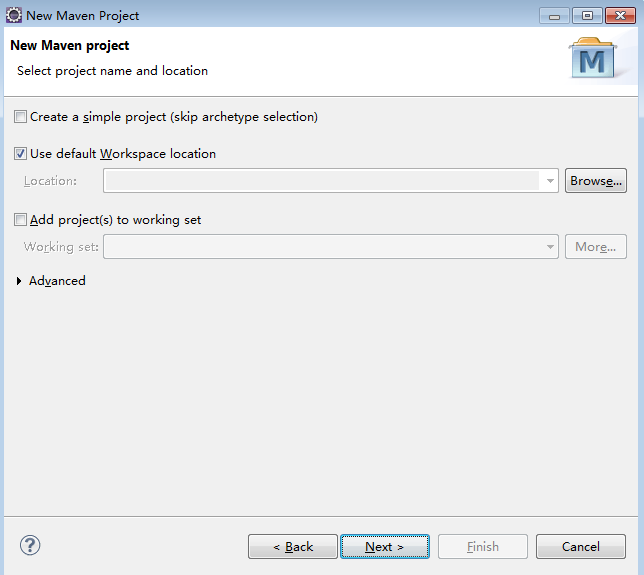Click the More... button
This screenshot has width=644, height=575.
596,247
